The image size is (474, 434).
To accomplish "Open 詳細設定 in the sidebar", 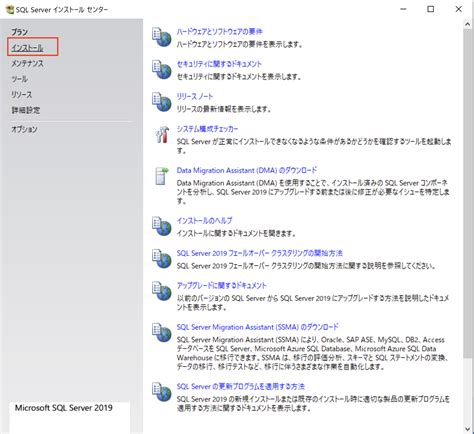I will (26, 110).
